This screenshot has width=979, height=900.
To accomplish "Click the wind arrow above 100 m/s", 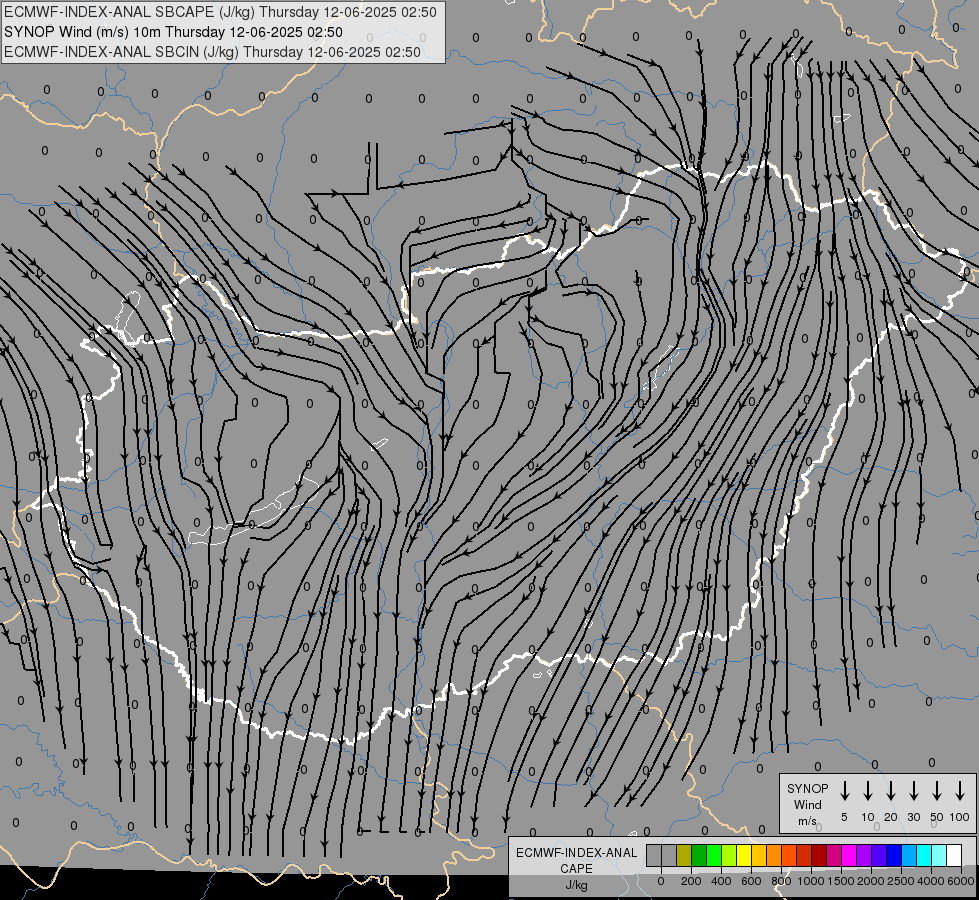I will 960,791.
